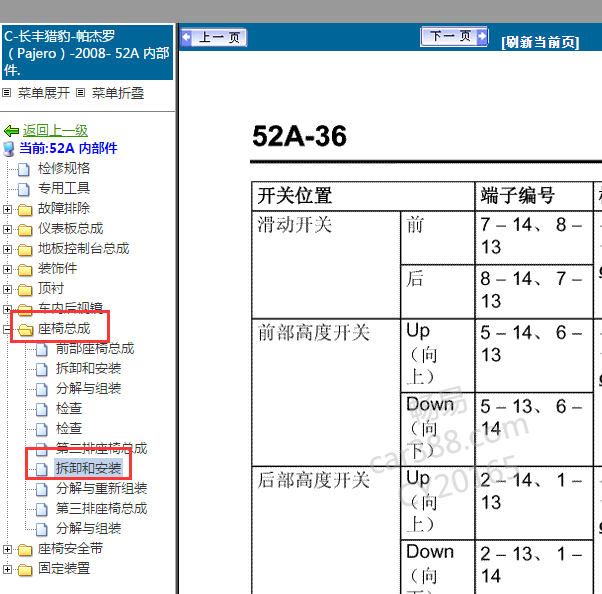Click document icon next to 前部座椅总成
Image resolution: width=602 pixels, height=594 pixels.
click(41, 349)
